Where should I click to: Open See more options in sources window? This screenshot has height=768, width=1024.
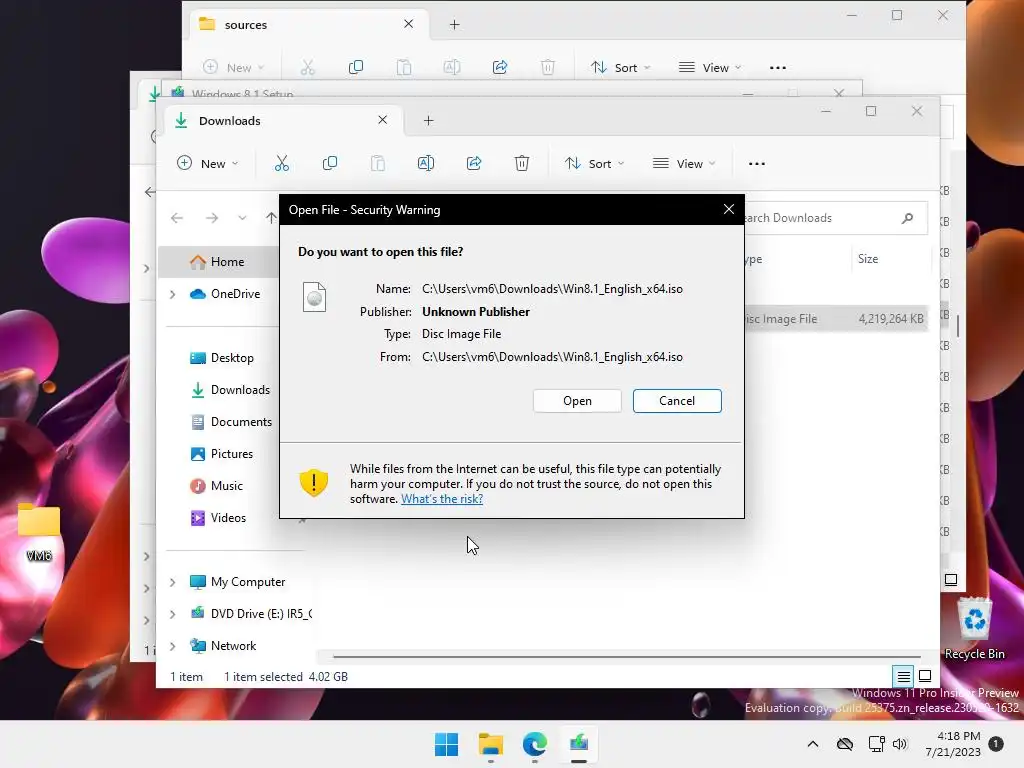tap(778, 67)
